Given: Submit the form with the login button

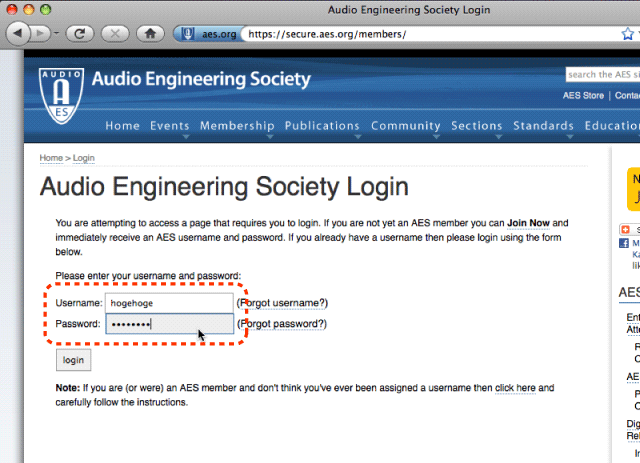Looking at the screenshot, I should click(x=73, y=360).
